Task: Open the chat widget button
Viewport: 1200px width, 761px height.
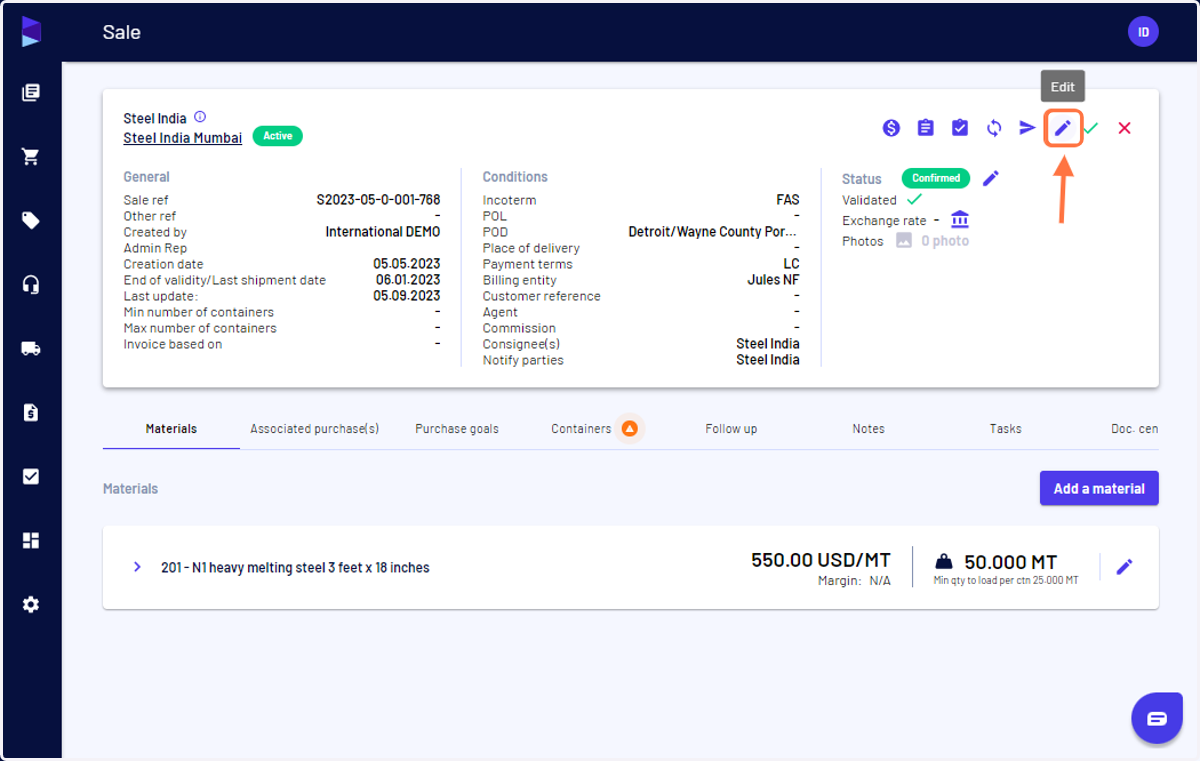Action: 1157,718
